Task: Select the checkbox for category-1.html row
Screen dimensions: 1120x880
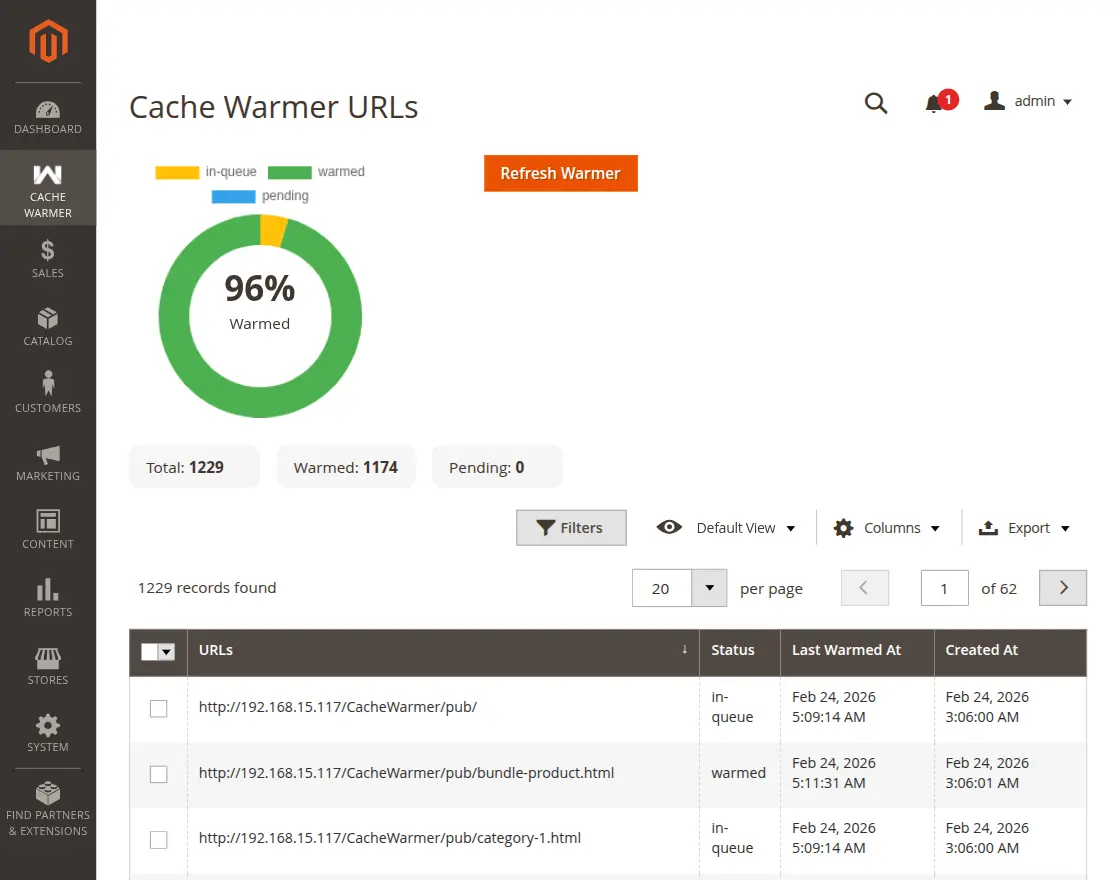Action: (x=158, y=840)
